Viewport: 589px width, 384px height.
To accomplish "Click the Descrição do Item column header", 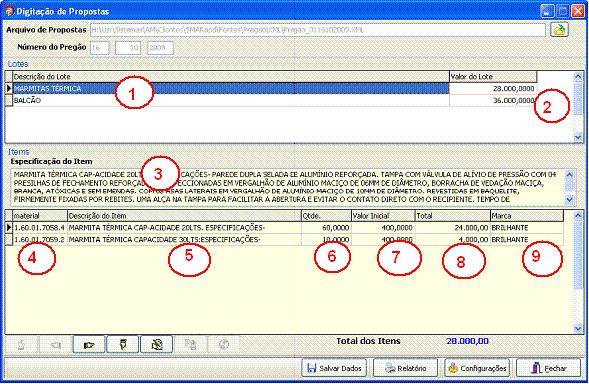I will (x=184, y=216).
